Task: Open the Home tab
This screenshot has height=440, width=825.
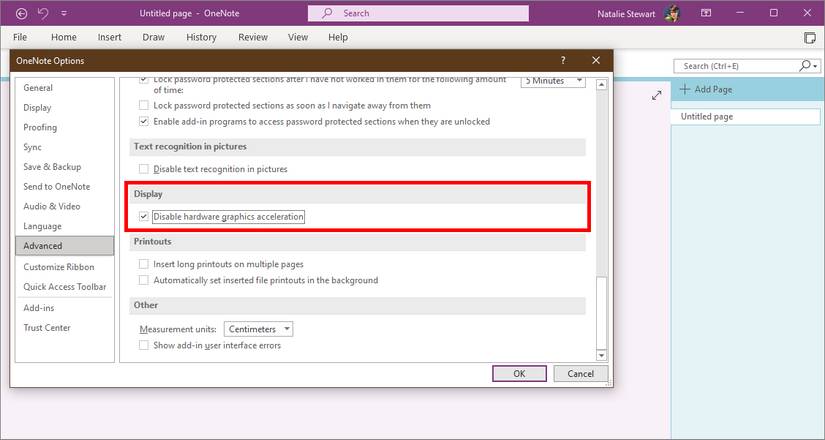Action: (64, 37)
